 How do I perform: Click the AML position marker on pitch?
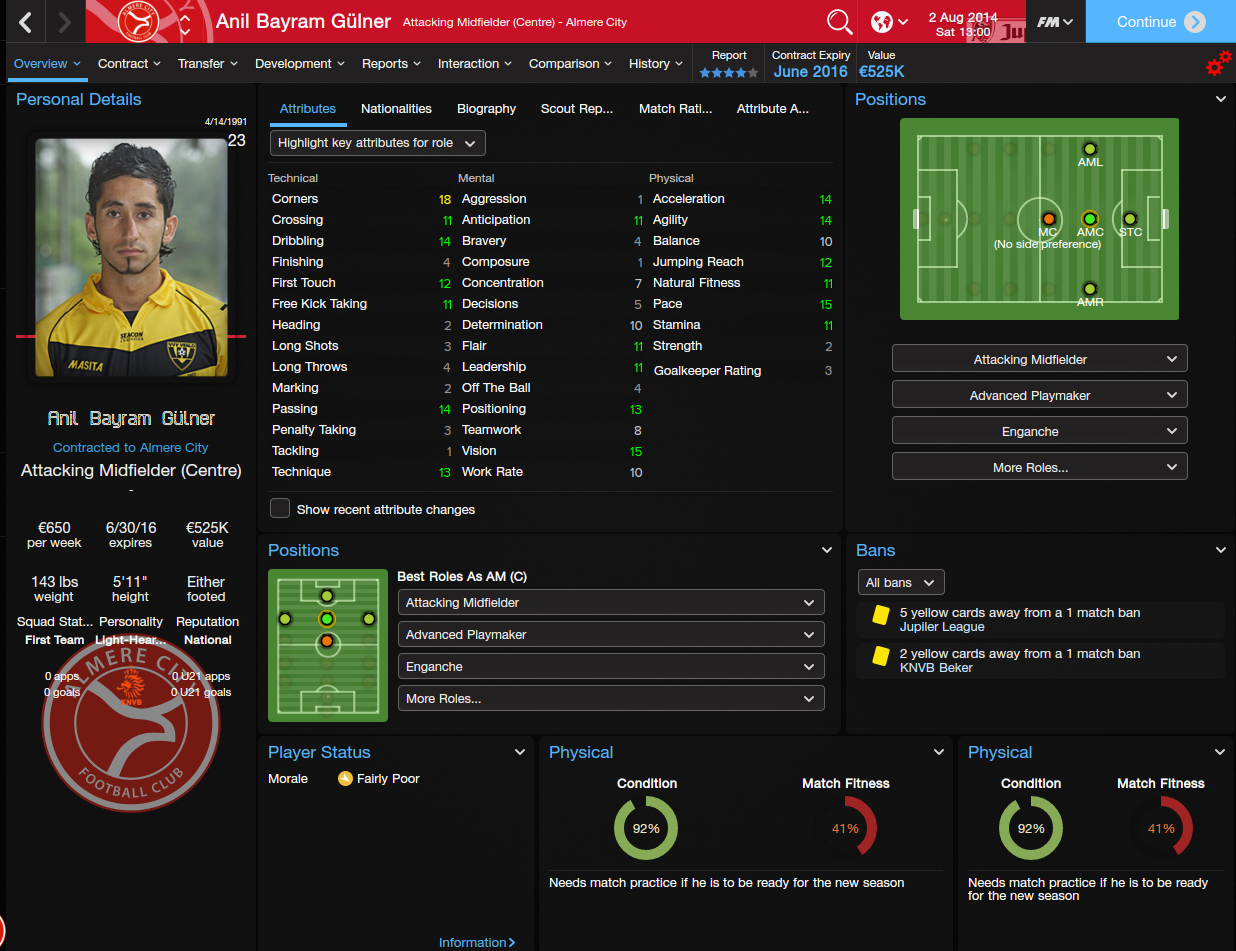(1090, 149)
